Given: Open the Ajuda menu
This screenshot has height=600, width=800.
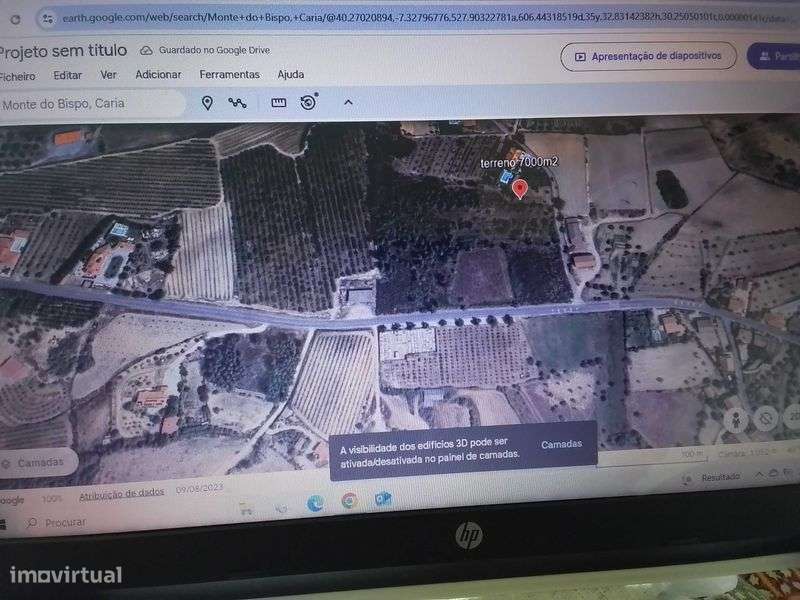Looking at the screenshot, I should click(x=291, y=74).
